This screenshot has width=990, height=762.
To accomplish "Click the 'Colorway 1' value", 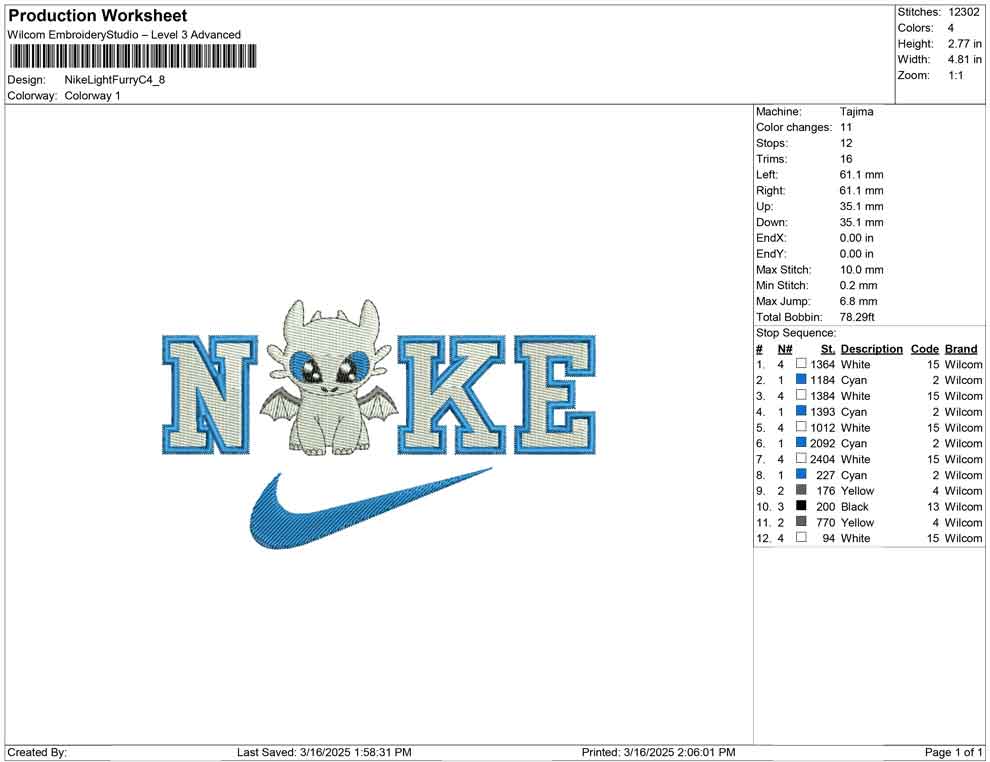I will click(x=92, y=96).
